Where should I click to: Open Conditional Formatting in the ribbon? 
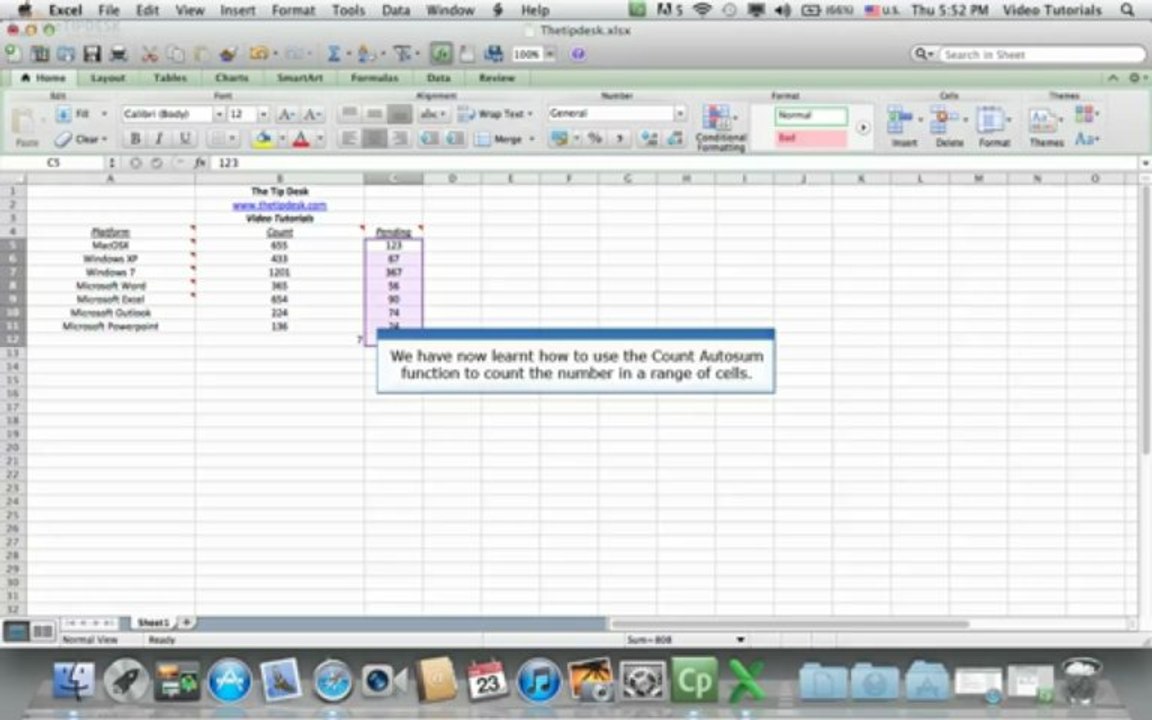click(x=720, y=128)
